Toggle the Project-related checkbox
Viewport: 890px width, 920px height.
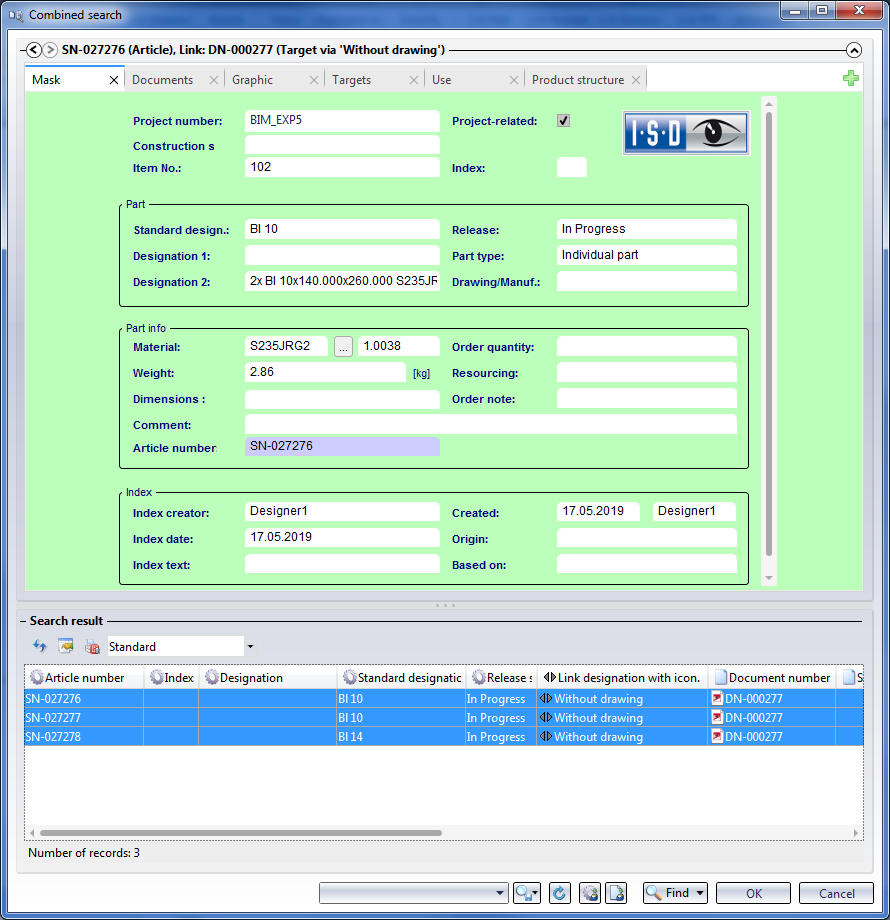coord(564,121)
